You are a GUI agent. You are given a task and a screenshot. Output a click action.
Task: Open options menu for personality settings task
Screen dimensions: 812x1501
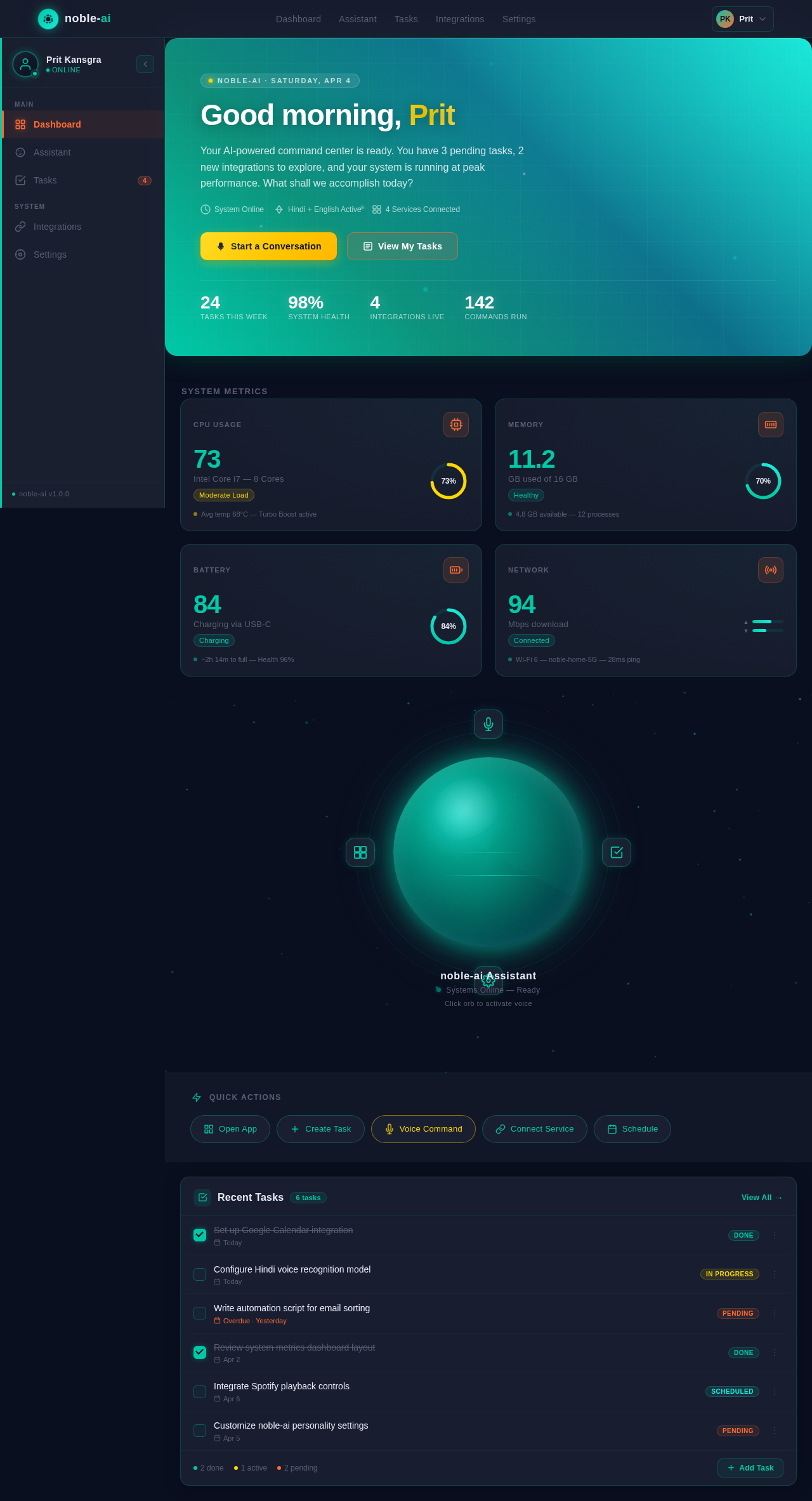pos(775,1431)
